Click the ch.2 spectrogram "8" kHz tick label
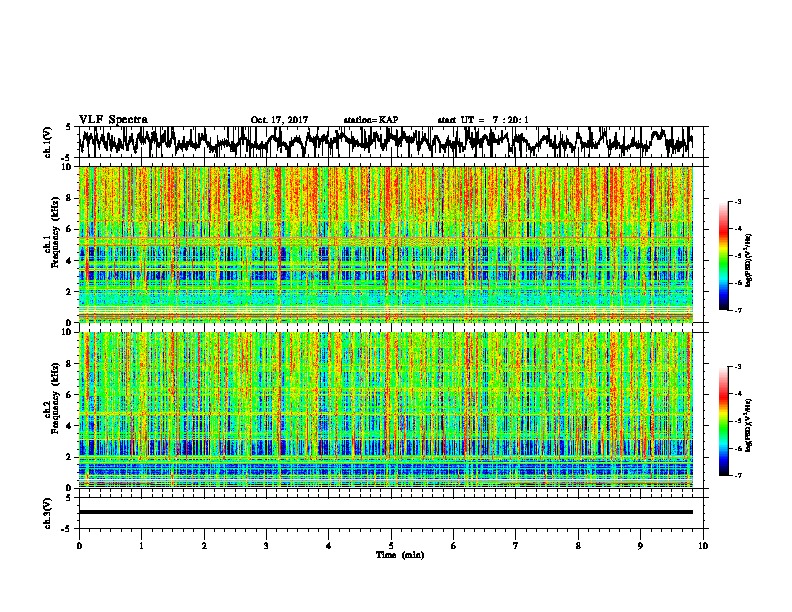The image size is (792, 612). pos(69,363)
